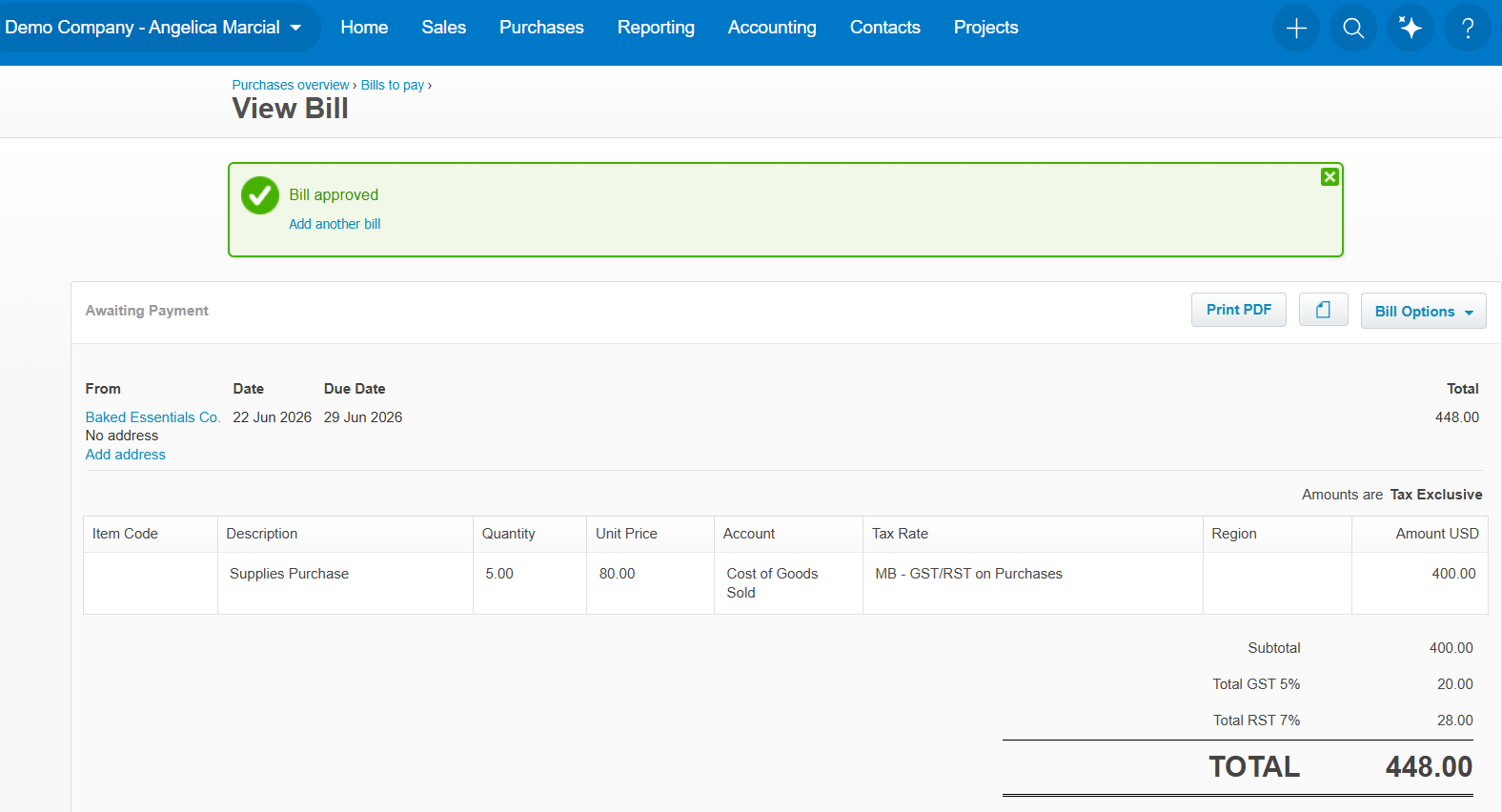Click the large TOTAL 448.00 amount
1502x812 pixels.
[x=1429, y=766]
